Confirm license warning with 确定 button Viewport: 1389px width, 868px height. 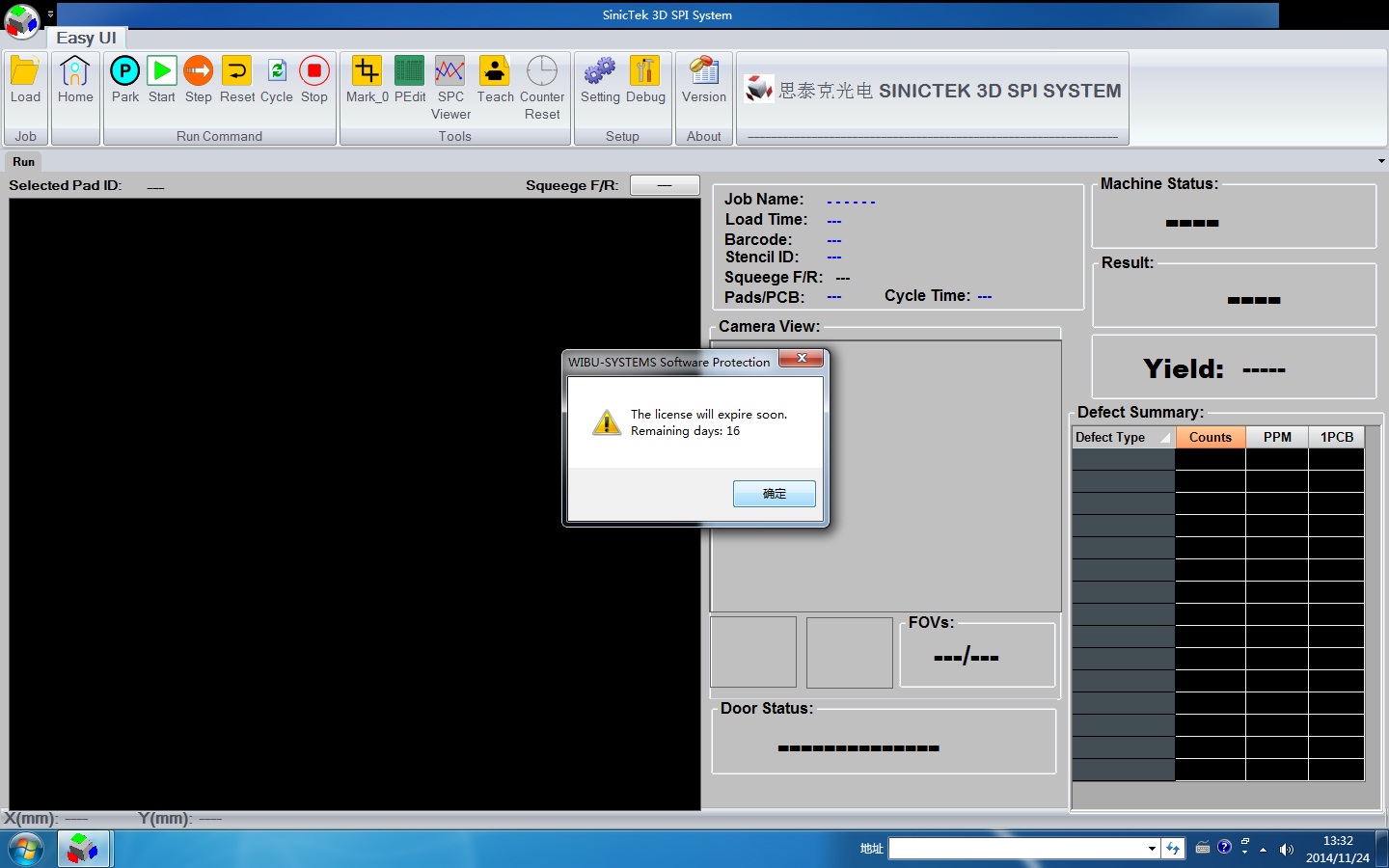click(x=774, y=494)
